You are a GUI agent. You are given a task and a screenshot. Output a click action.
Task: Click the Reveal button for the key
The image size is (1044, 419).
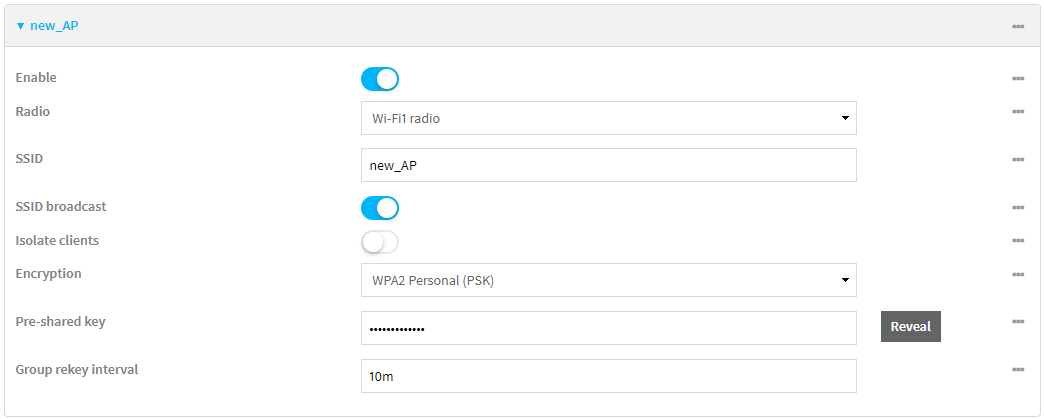pos(910,327)
